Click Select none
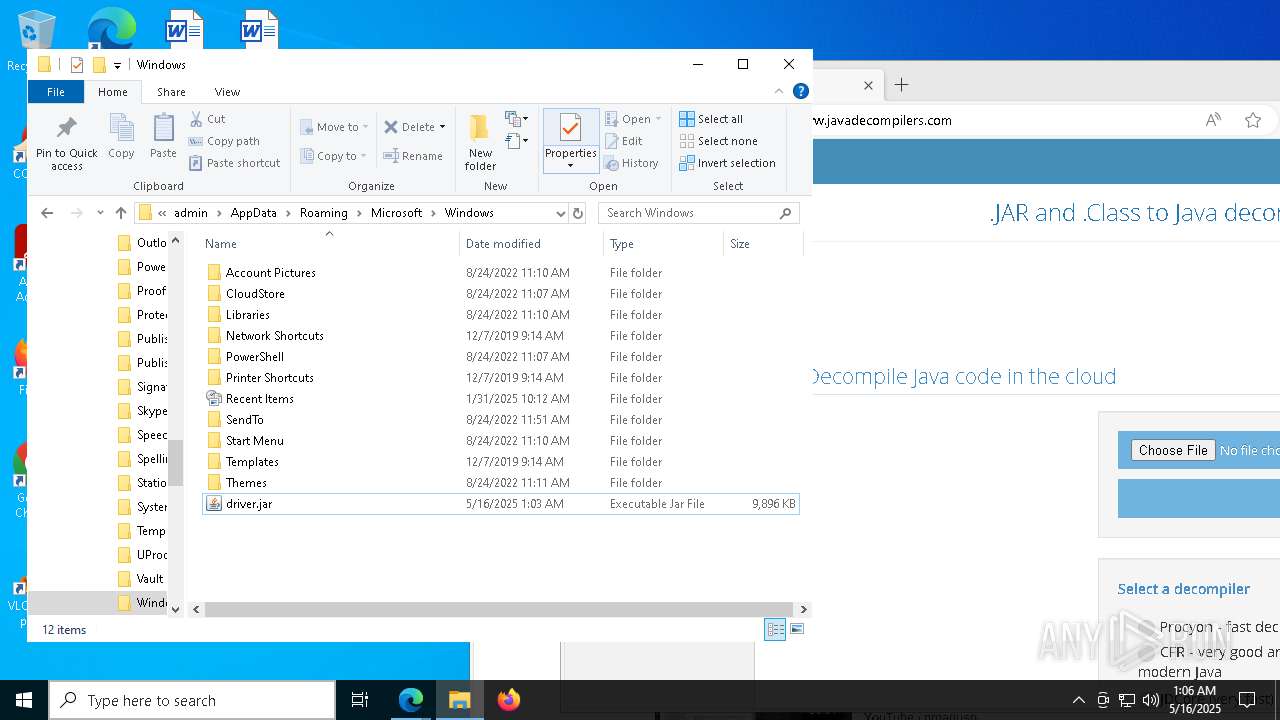 (x=718, y=141)
